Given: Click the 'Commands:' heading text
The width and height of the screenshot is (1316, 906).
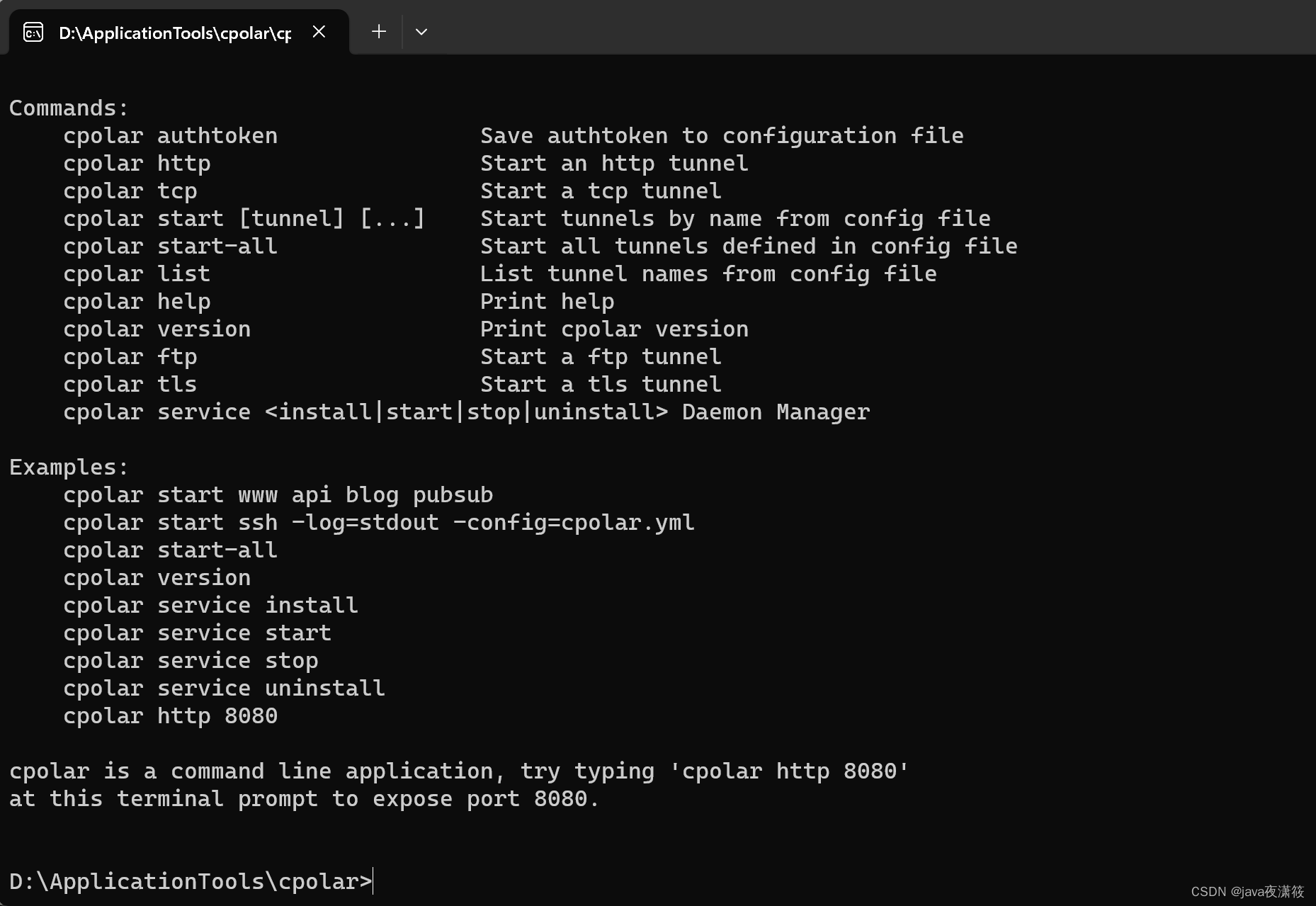Looking at the screenshot, I should 69,108.
